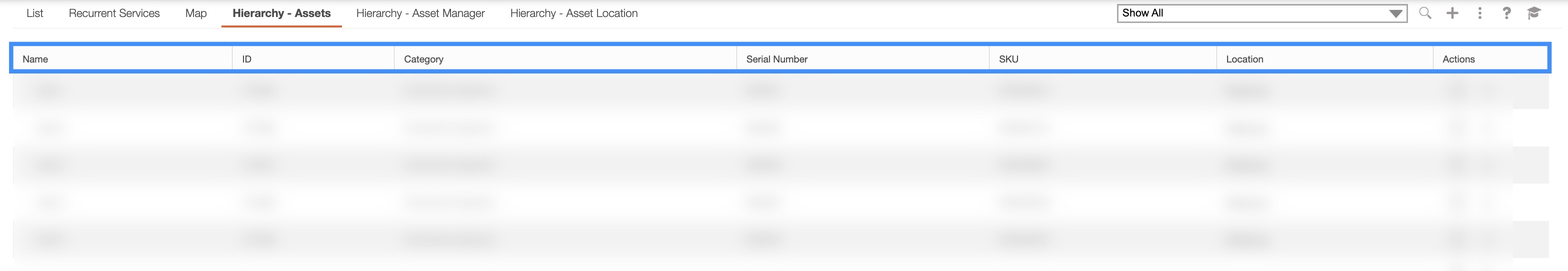Click the Actions column header
This screenshot has width=1568, height=271.
(1458, 59)
